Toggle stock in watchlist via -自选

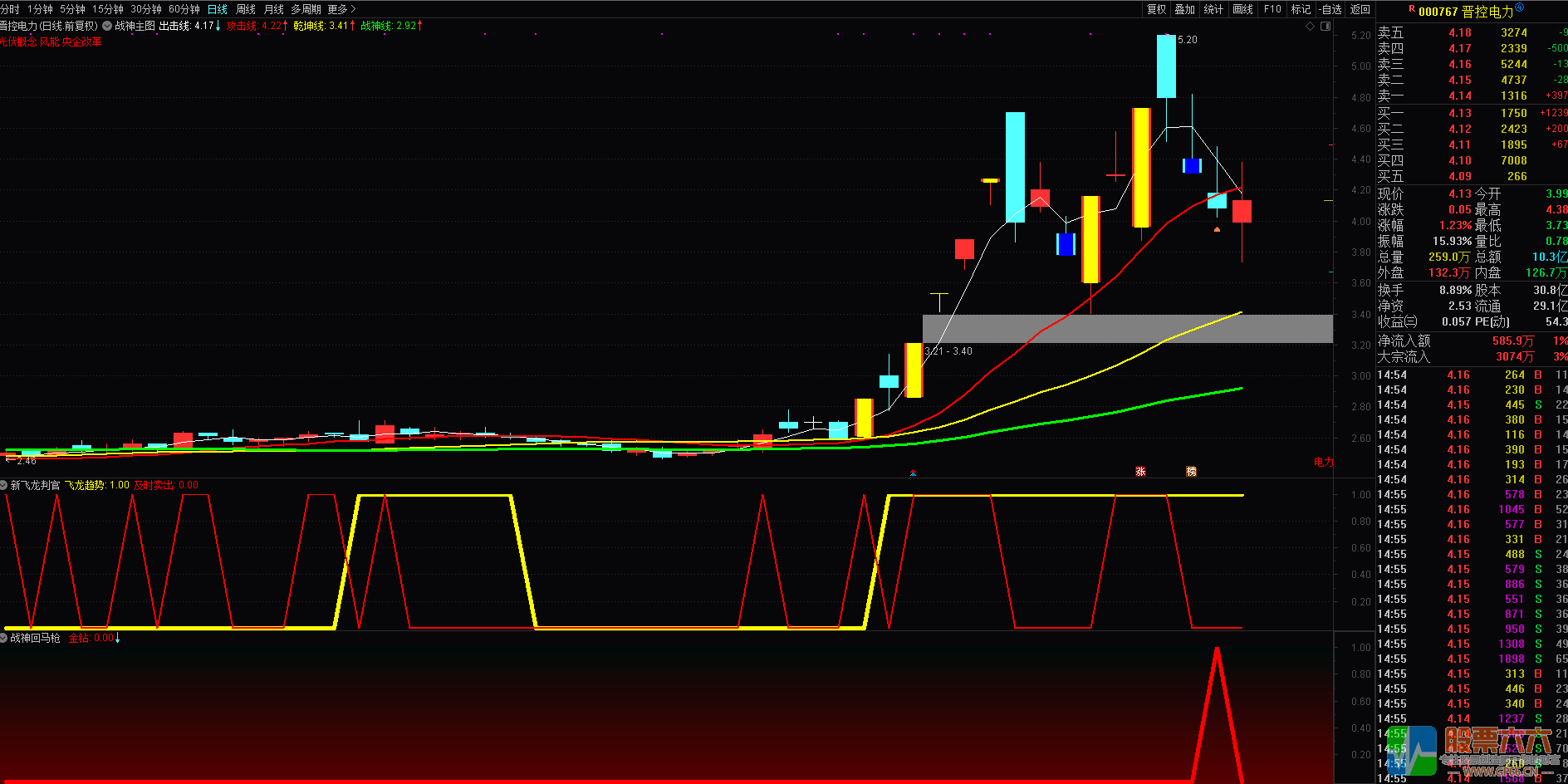coord(1330,9)
